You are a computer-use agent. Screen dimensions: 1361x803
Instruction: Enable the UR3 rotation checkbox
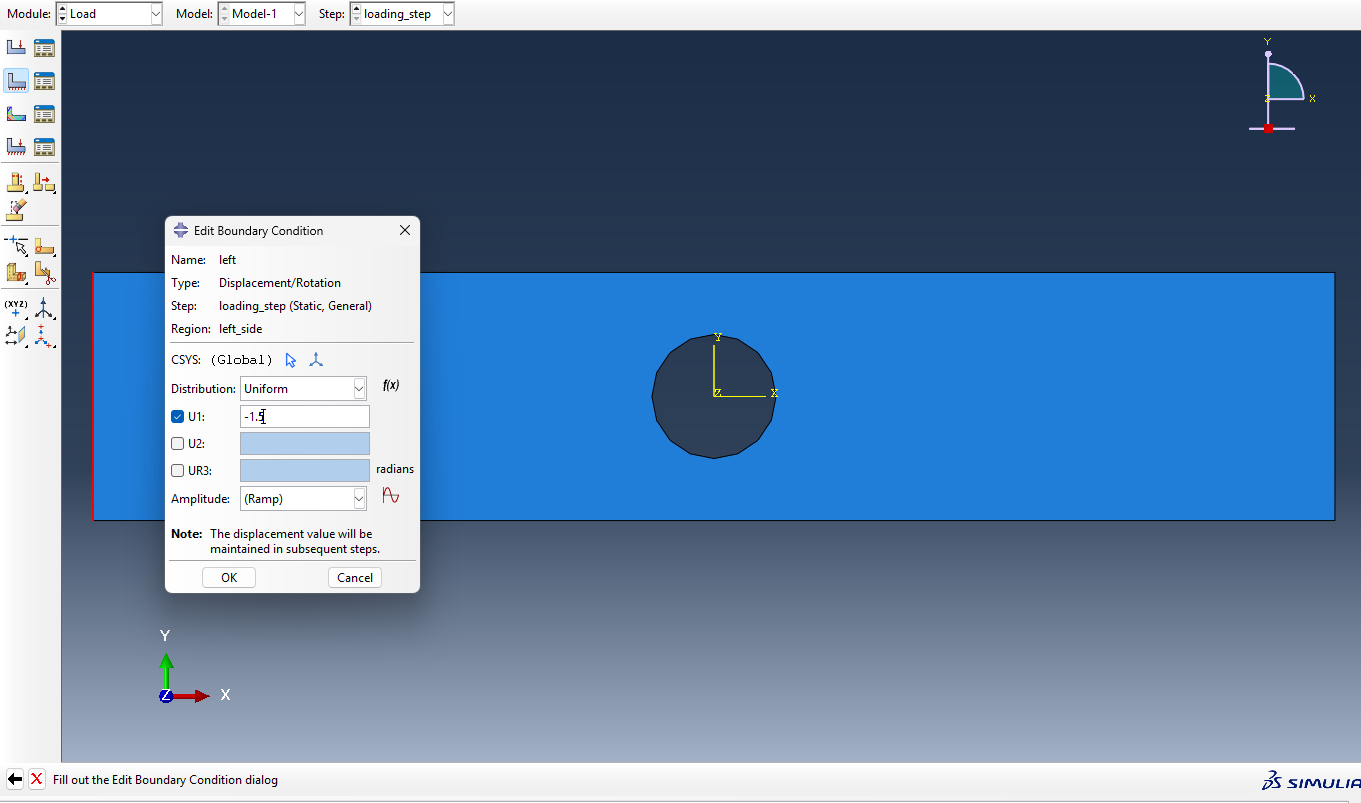coord(178,471)
